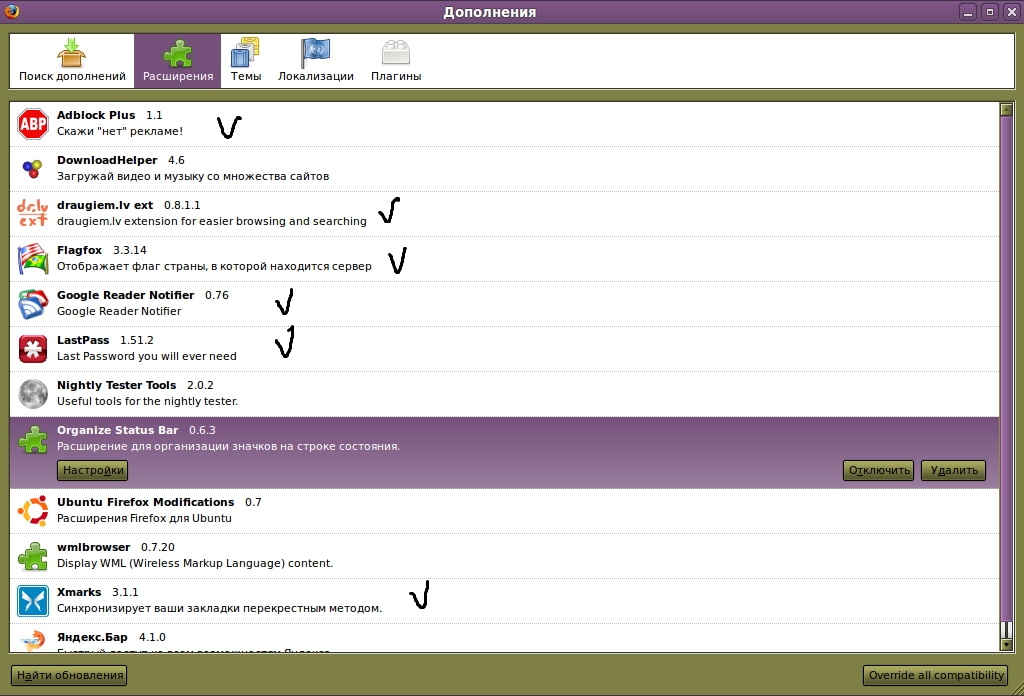Click 'Загружай видео и музыку' description

pos(193,176)
